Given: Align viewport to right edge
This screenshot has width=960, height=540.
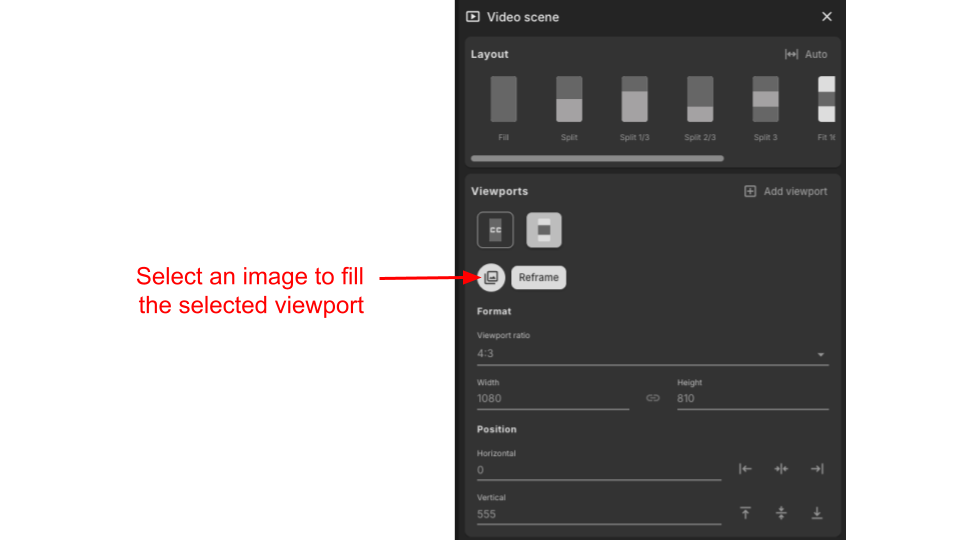Looking at the screenshot, I should [817, 469].
